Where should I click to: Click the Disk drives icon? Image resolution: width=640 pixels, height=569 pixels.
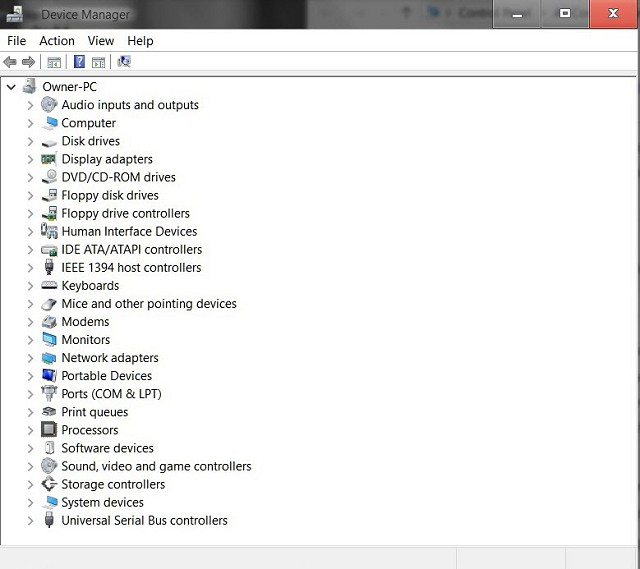(x=49, y=143)
